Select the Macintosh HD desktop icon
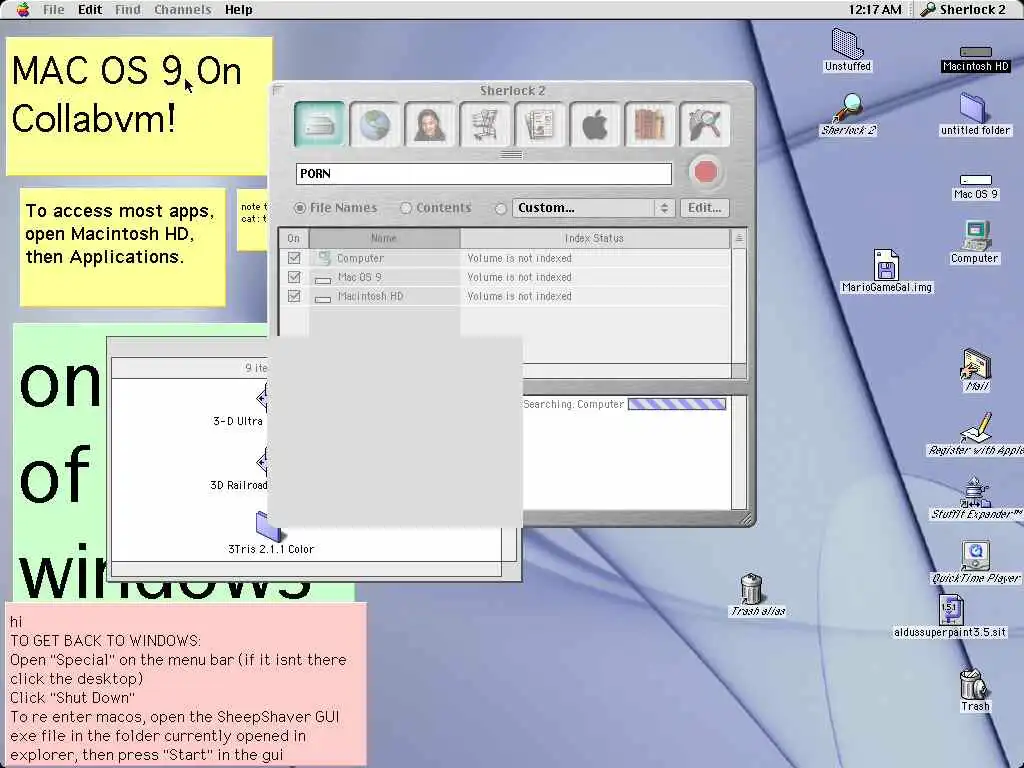This screenshot has height=768, width=1024. (x=976, y=59)
